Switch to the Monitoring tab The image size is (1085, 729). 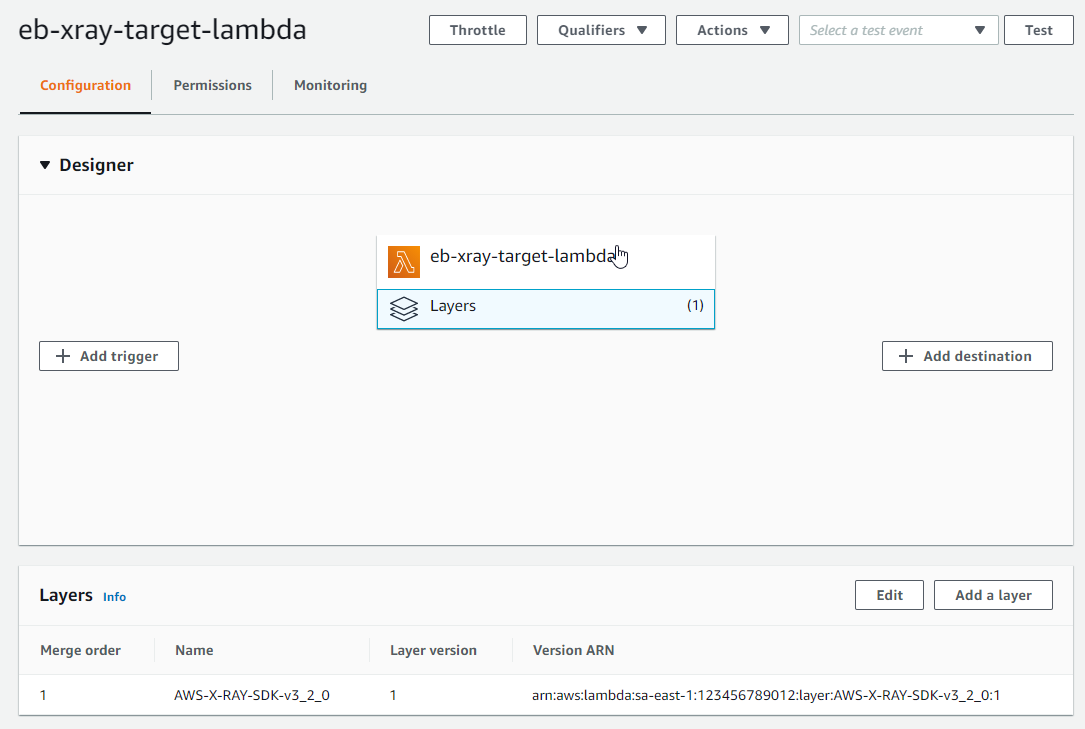tap(330, 85)
